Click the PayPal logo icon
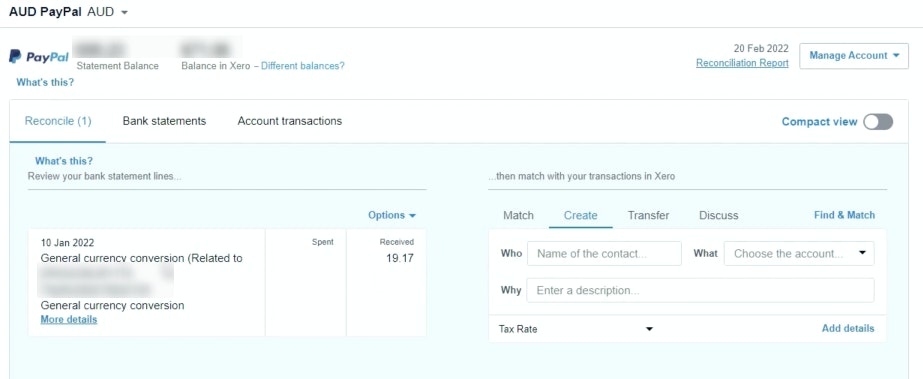 (x=39, y=56)
